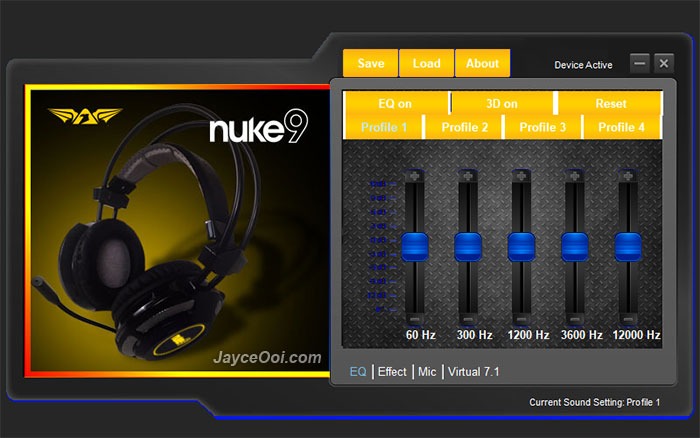Minimize the nuke9 window

point(639,63)
